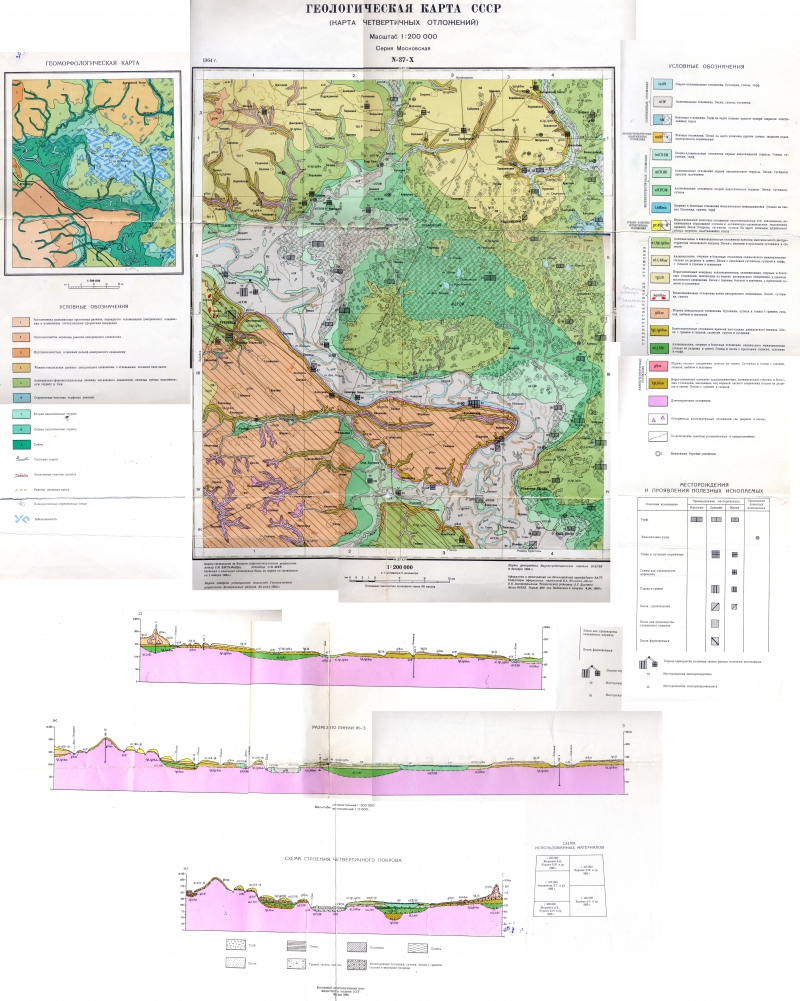Screen dimensions: 800x1001
Task: Click the red hatched line symbol in left legend
Action: point(22,474)
